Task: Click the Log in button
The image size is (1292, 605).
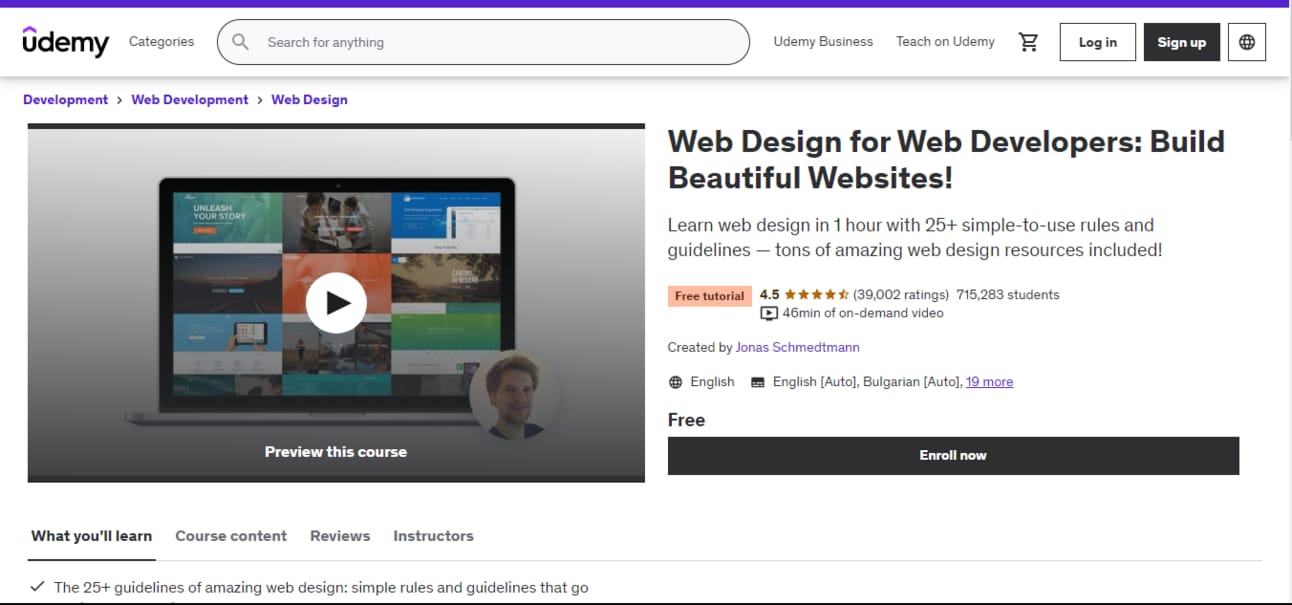Action: (1097, 42)
